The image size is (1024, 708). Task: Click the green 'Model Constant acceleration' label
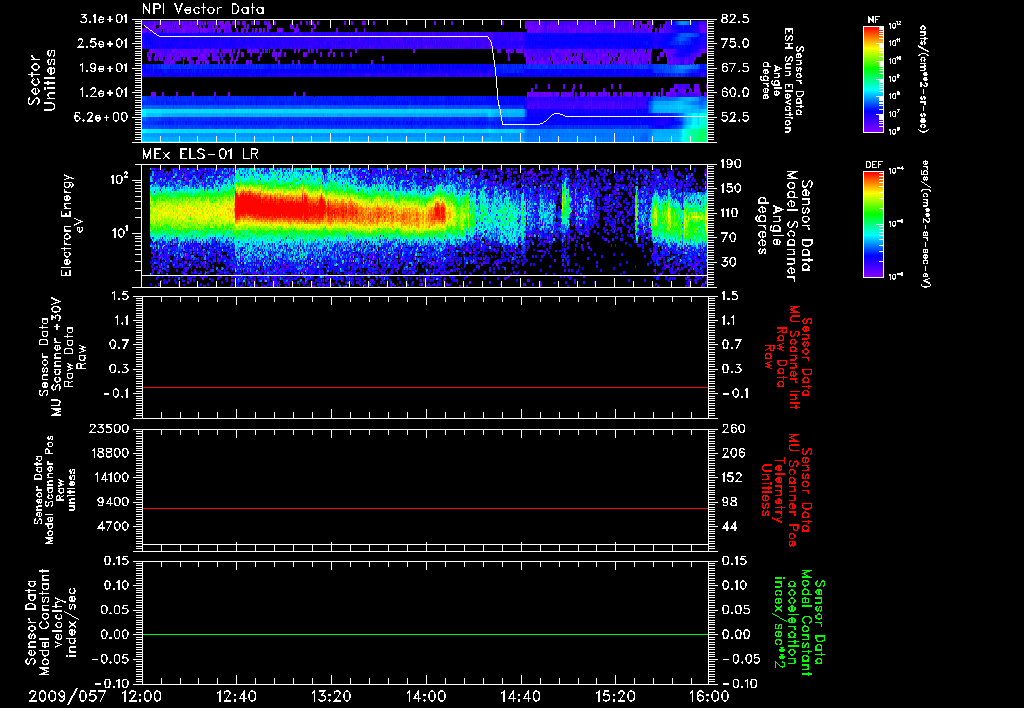coord(799,624)
